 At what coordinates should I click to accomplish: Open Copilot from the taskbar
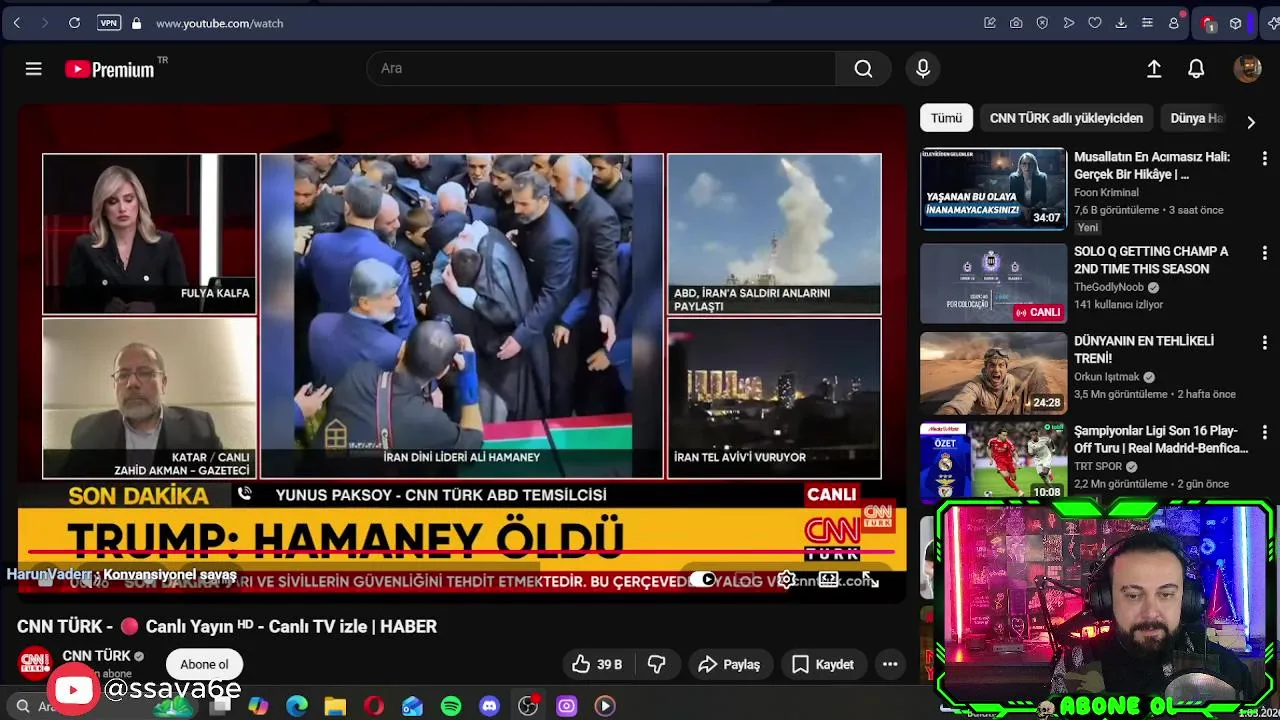pyautogui.click(x=258, y=706)
